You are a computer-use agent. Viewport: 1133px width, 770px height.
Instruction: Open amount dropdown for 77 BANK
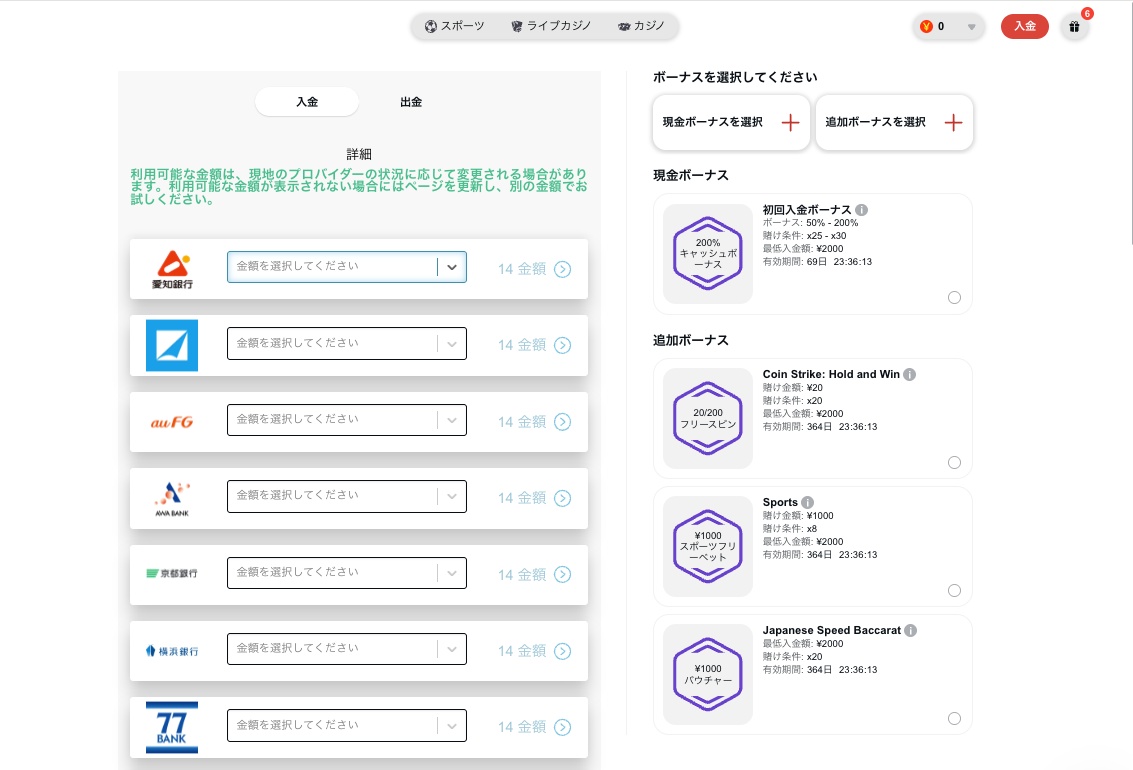click(x=347, y=725)
